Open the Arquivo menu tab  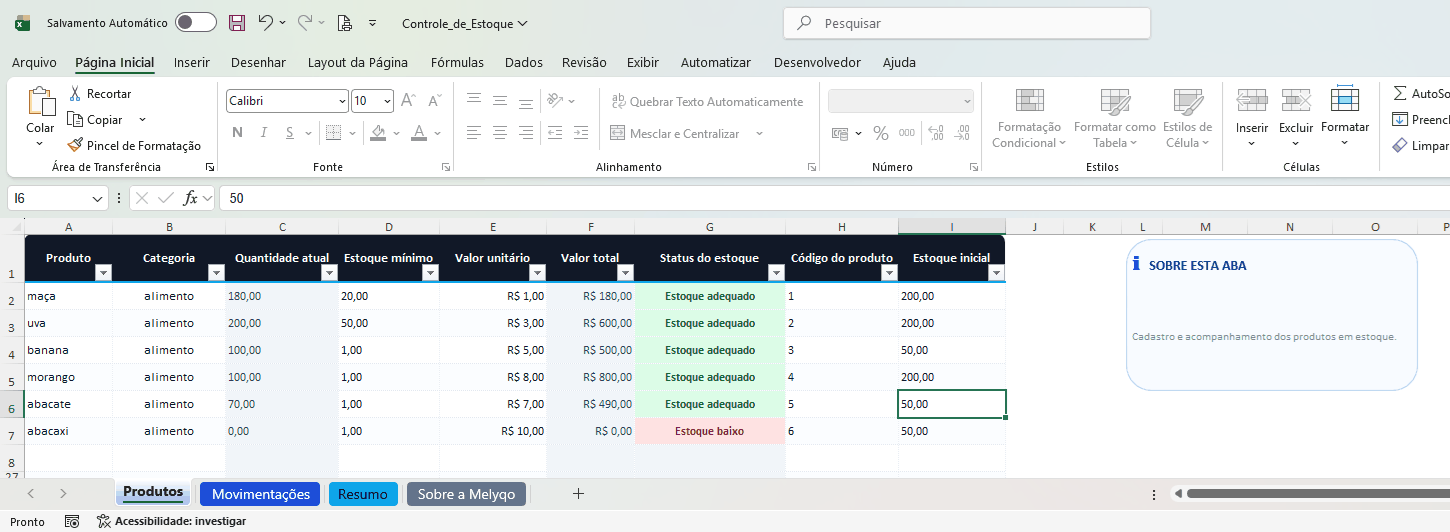click(34, 62)
